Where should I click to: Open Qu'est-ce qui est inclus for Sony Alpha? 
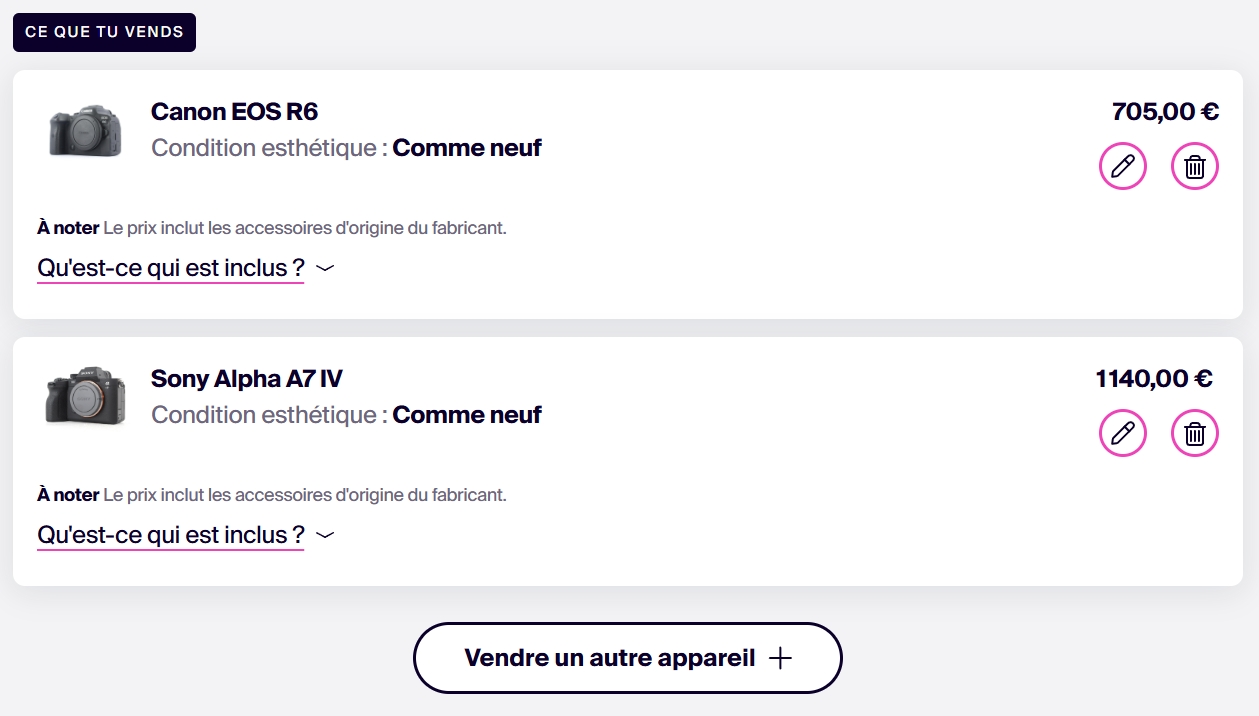[x=171, y=535]
